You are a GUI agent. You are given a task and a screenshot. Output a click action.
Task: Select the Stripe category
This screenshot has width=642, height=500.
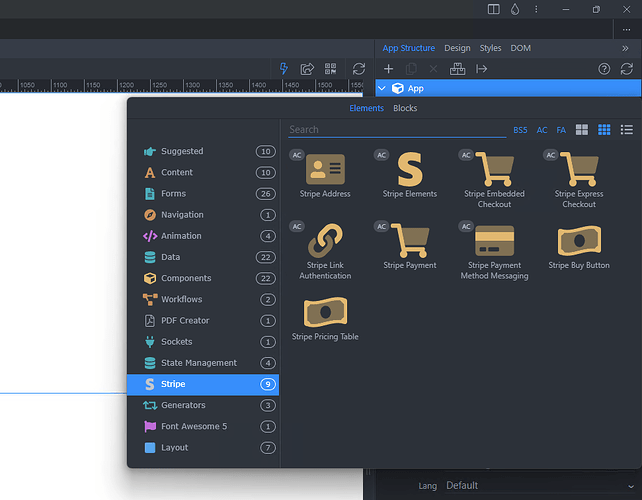[203, 384]
